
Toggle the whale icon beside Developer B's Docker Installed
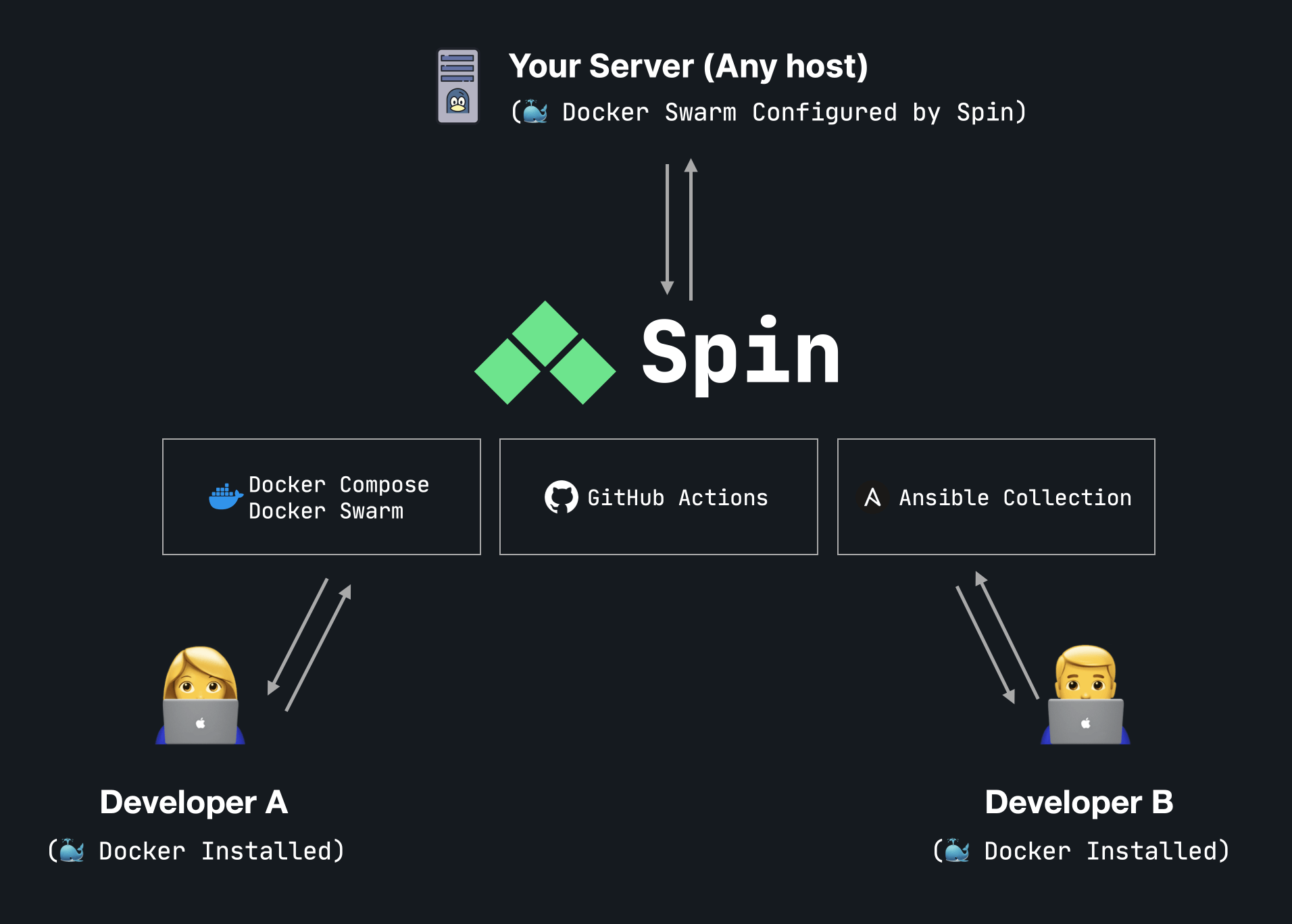tap(957, 850)
